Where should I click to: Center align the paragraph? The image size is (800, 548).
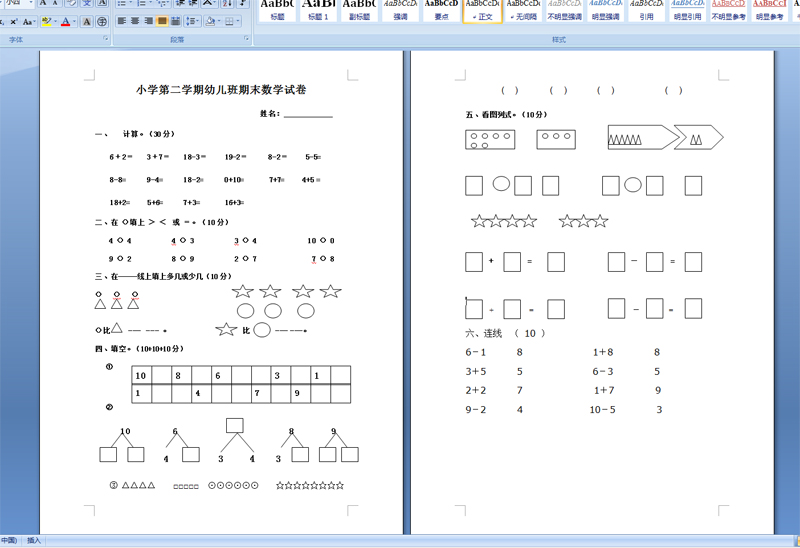135,21
